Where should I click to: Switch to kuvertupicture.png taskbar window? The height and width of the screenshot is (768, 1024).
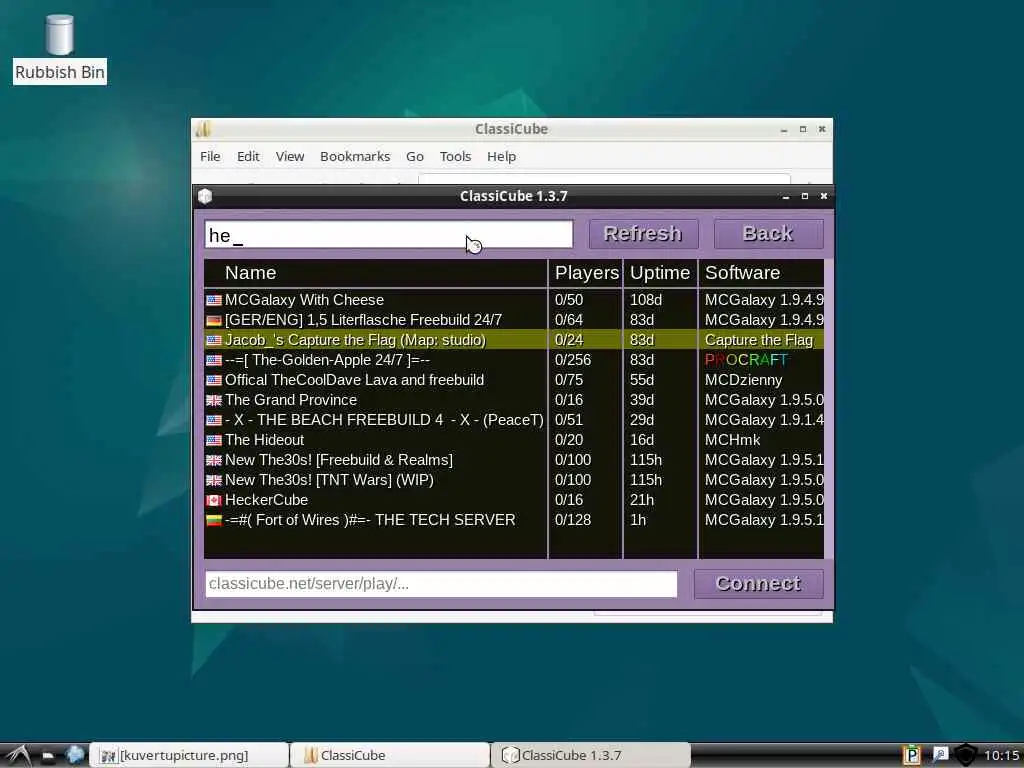tap(189, 756)
